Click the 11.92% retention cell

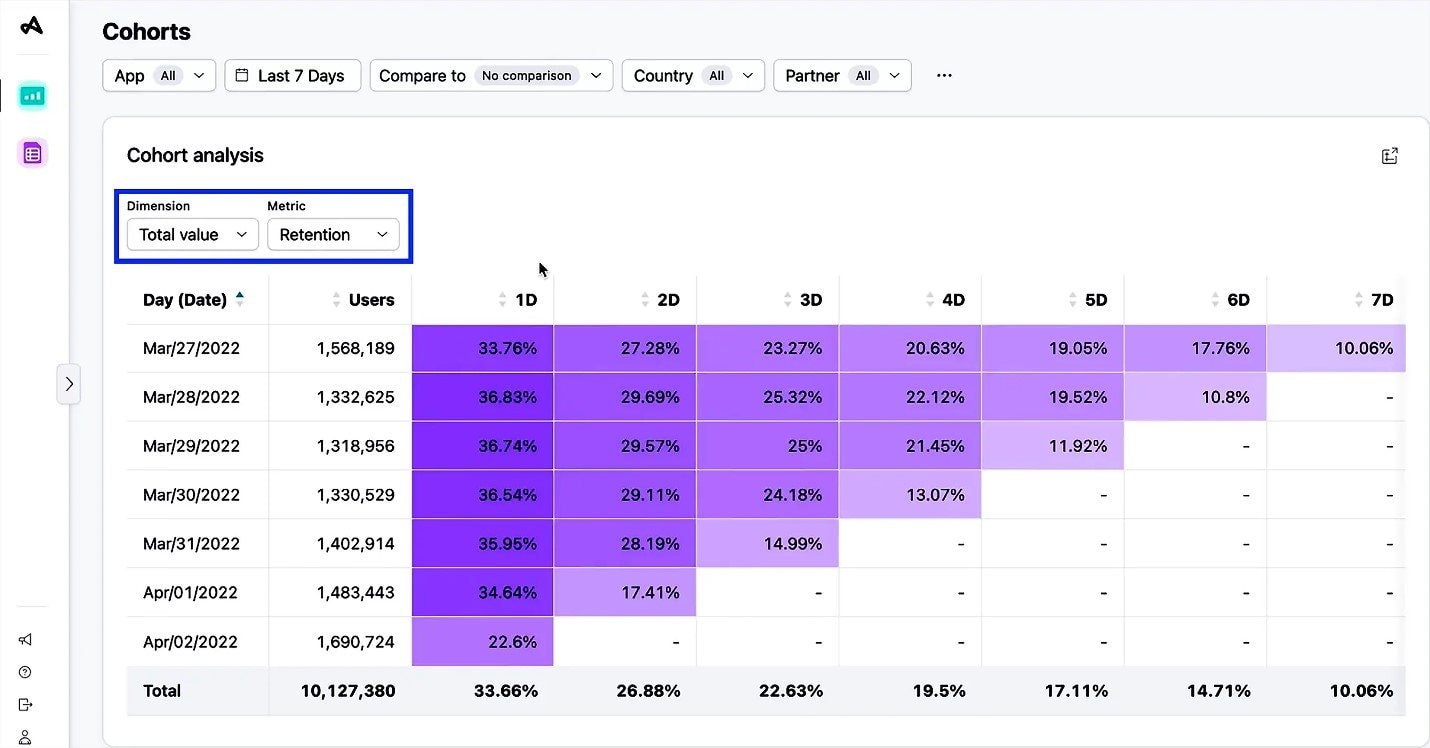tap(1052, 446)
